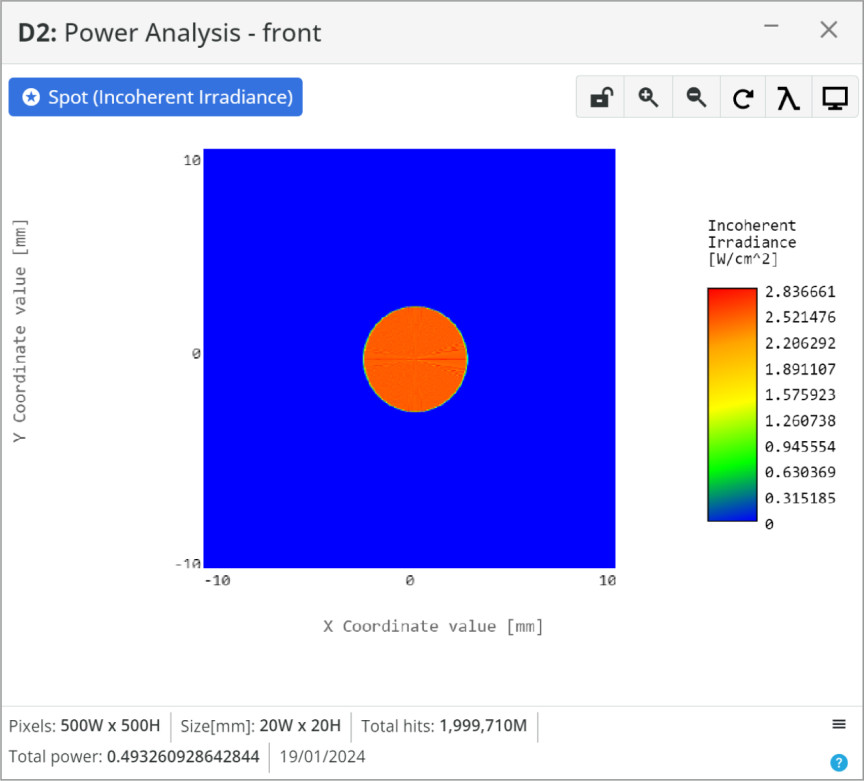Click the 1.575923 legend value
This screenshot has width=864, height=781.
pos(800,395)
